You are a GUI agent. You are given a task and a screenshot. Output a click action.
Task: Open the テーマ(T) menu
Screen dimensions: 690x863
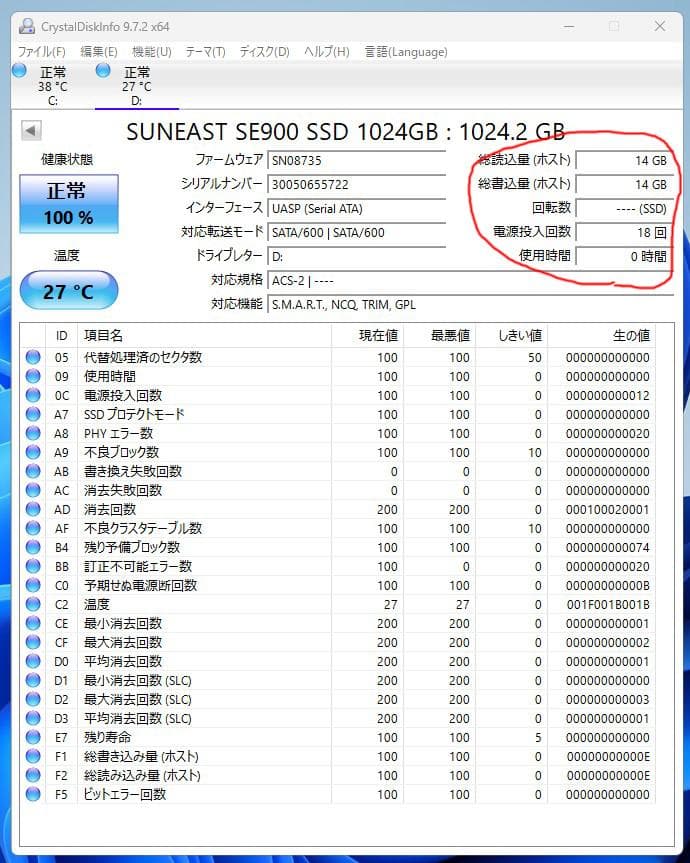(205, 52)
